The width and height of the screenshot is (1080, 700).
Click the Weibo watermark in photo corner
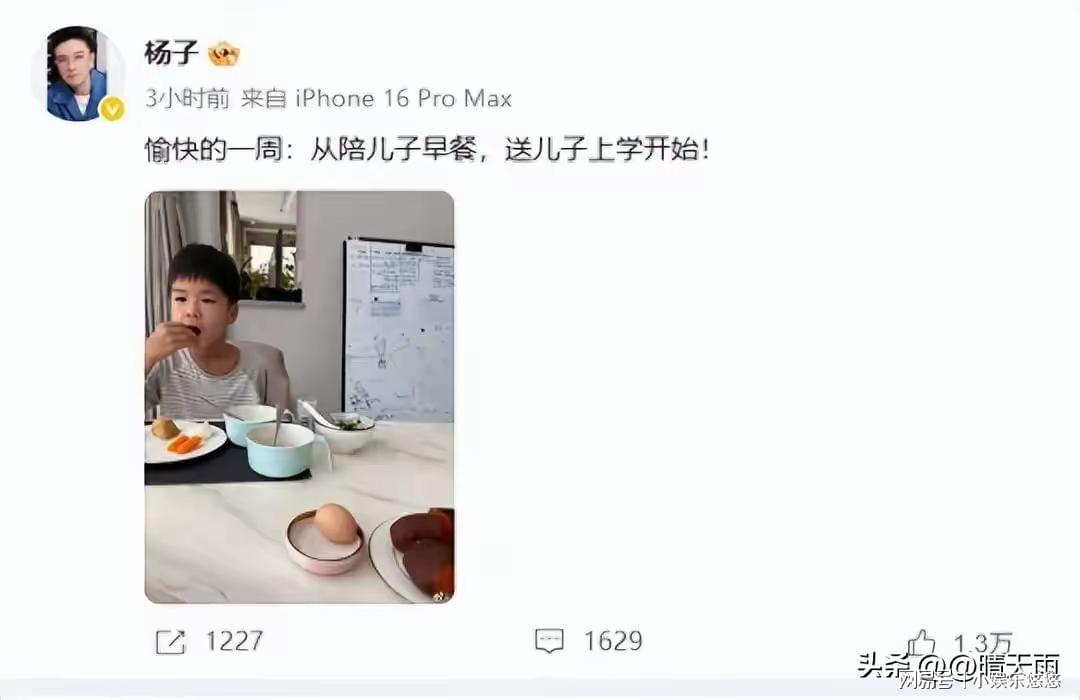(x=439, y=595)
